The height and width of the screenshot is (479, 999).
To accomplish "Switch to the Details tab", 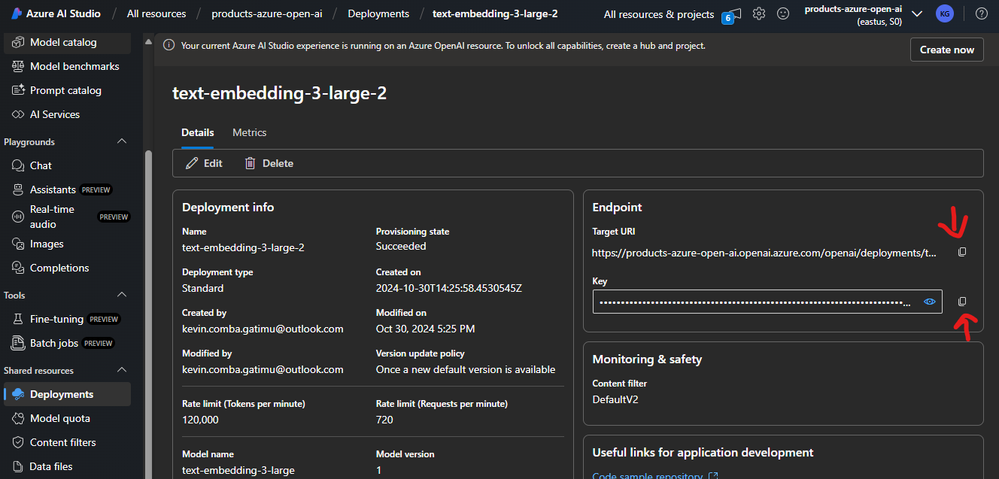I will tap(198, 132).
